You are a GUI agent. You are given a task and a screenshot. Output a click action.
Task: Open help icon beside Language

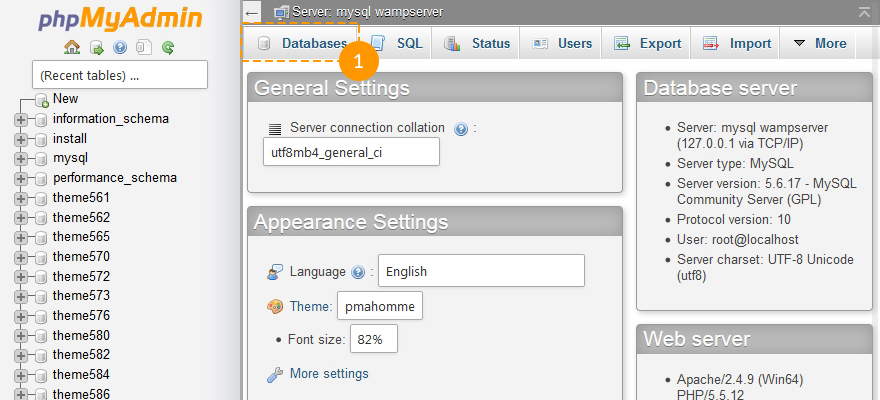[358, 273]
